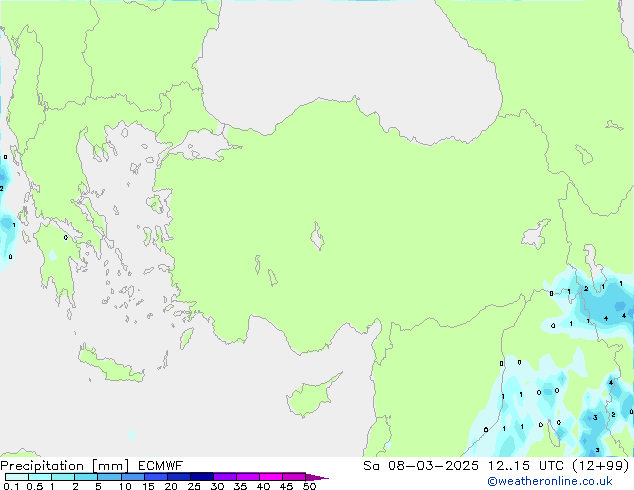Click the '12..15 UTC' time text

click(x=526, y=466)
